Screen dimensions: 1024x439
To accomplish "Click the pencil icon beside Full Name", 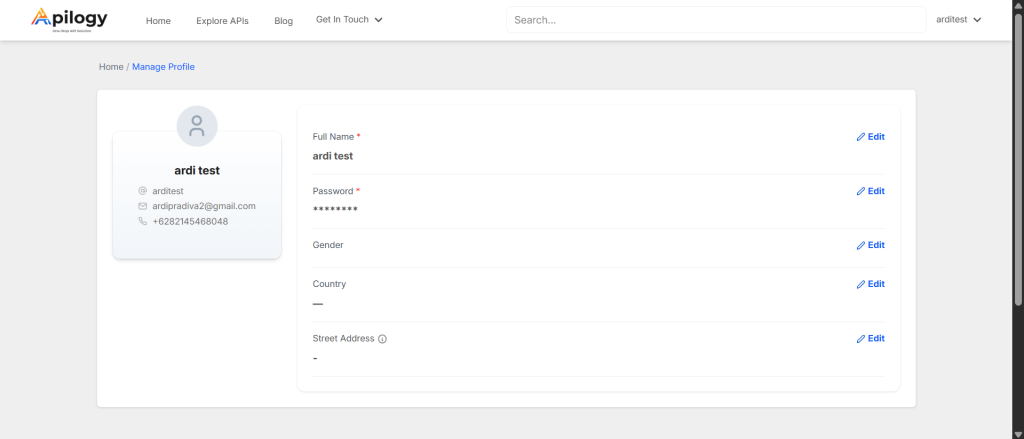I will coord(861,137).
